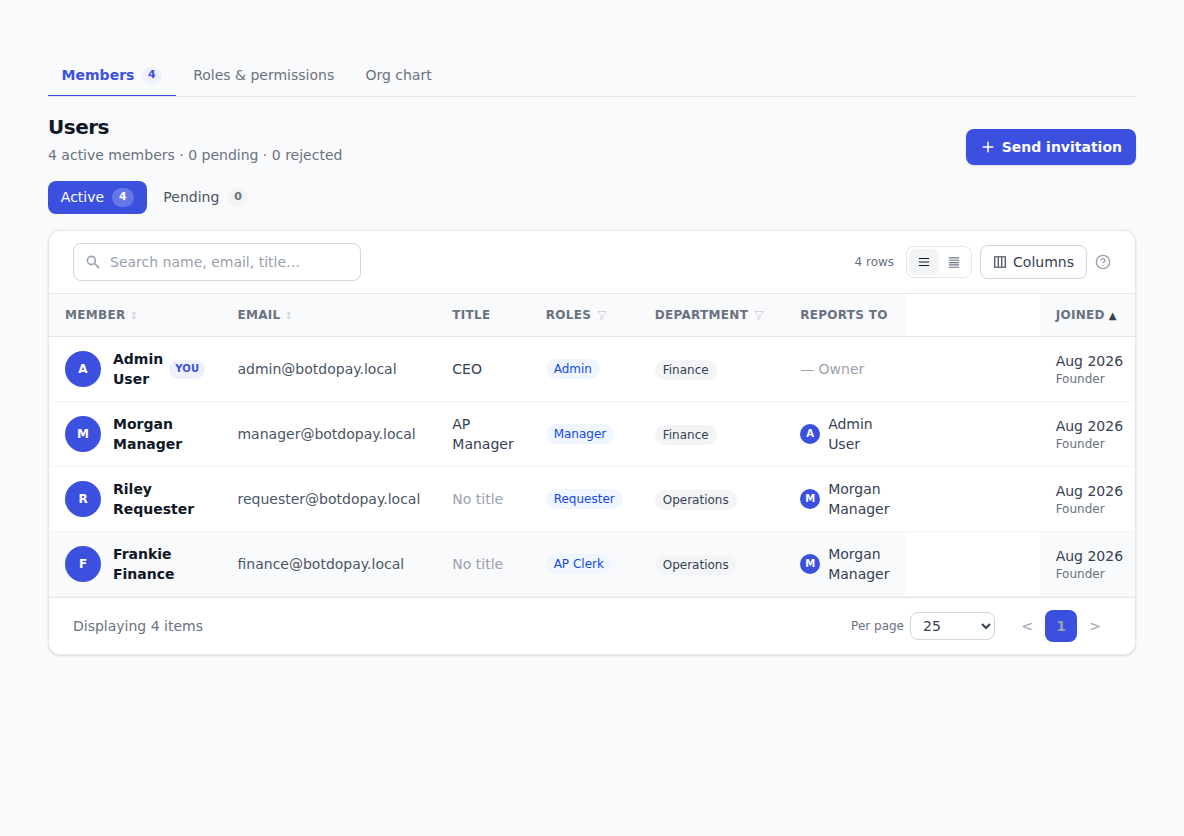Switch to compact row density view
Viewport: 1184px width, 836px height.
[954, 262]
